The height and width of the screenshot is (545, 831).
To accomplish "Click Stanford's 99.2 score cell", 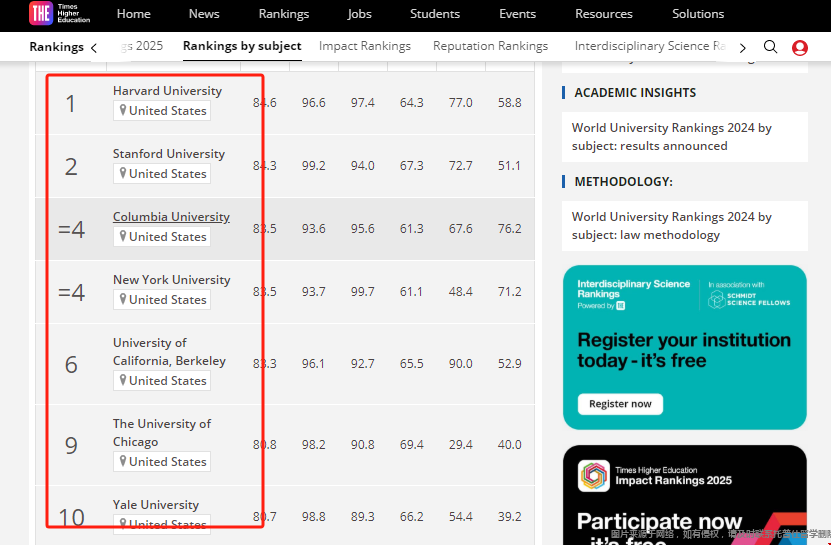I will [314, 165].
